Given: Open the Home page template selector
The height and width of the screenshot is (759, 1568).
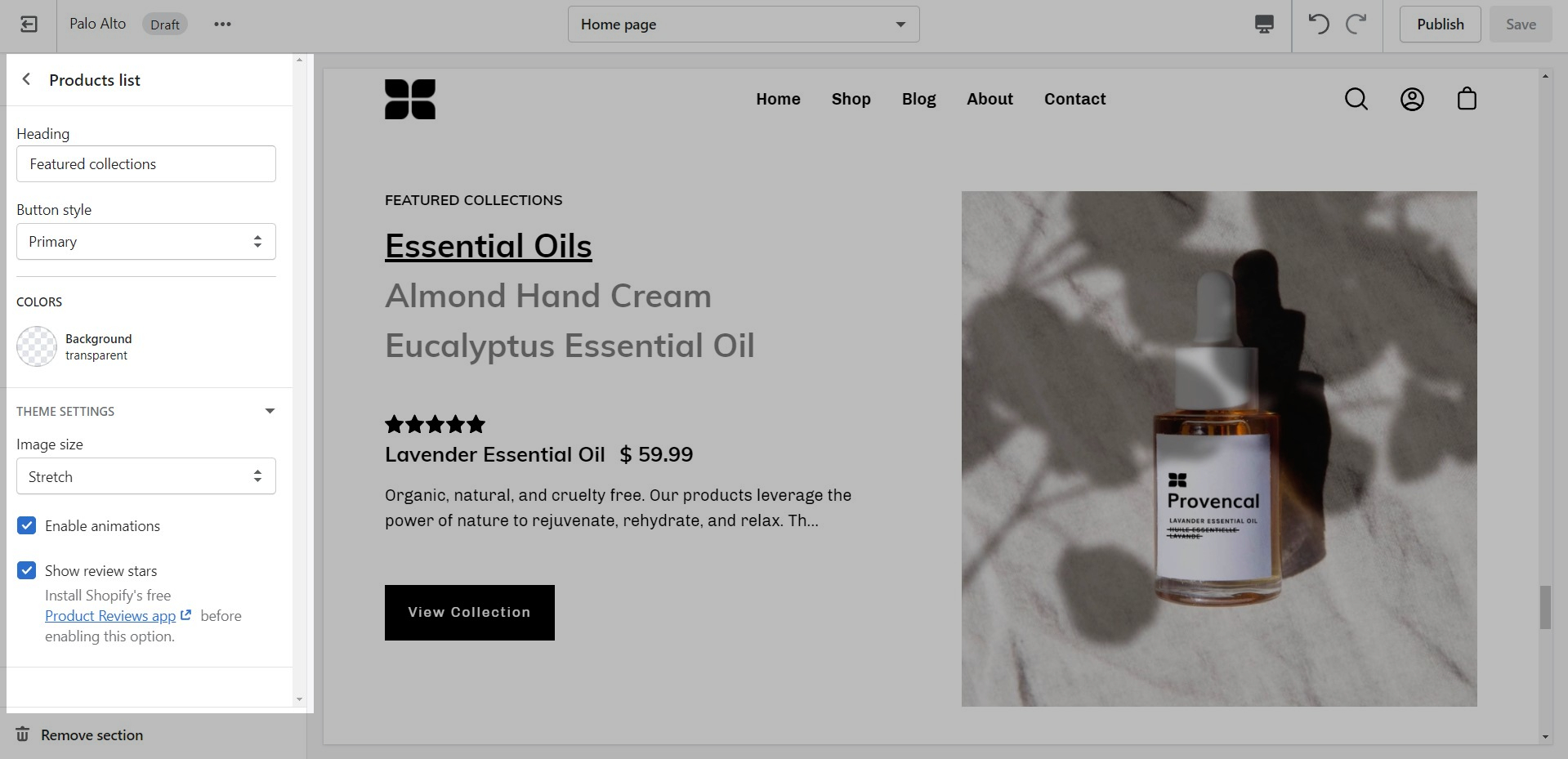Looking at the screenshot, I should (744, 25).
